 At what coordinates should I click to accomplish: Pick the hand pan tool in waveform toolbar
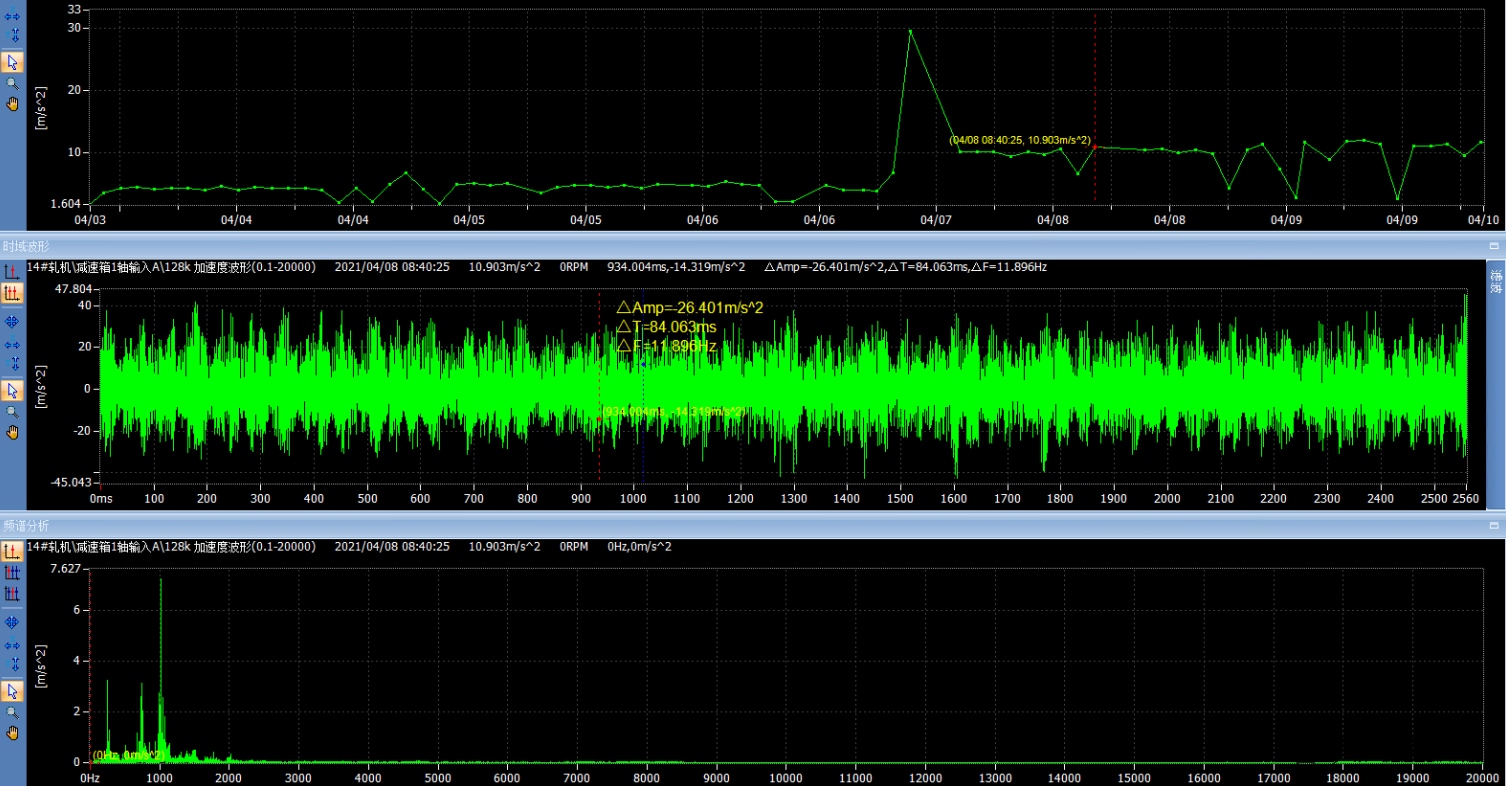coord(13,432)
